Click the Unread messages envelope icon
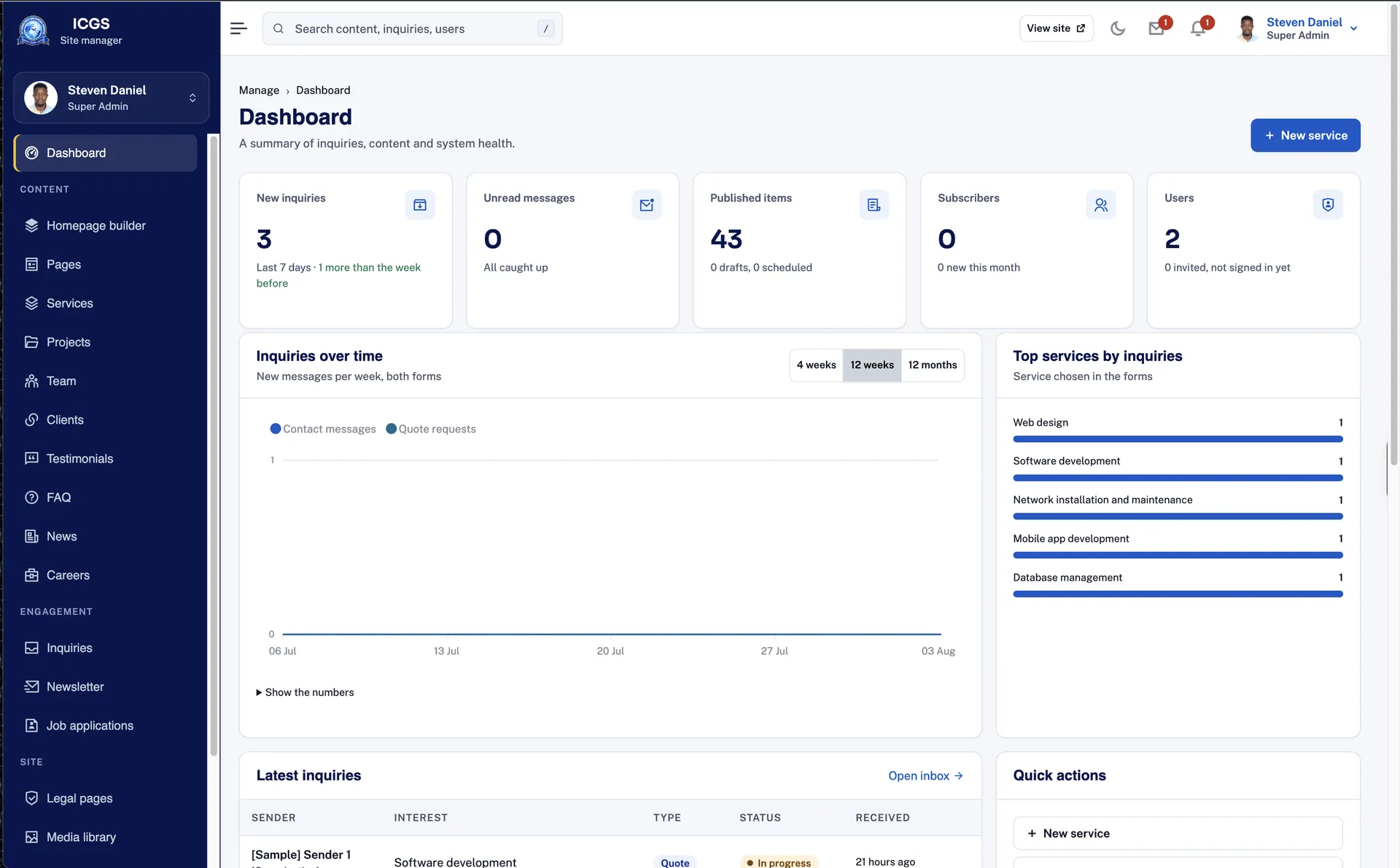The width and height of the screenshot is (1400, 868). point(647,205)
